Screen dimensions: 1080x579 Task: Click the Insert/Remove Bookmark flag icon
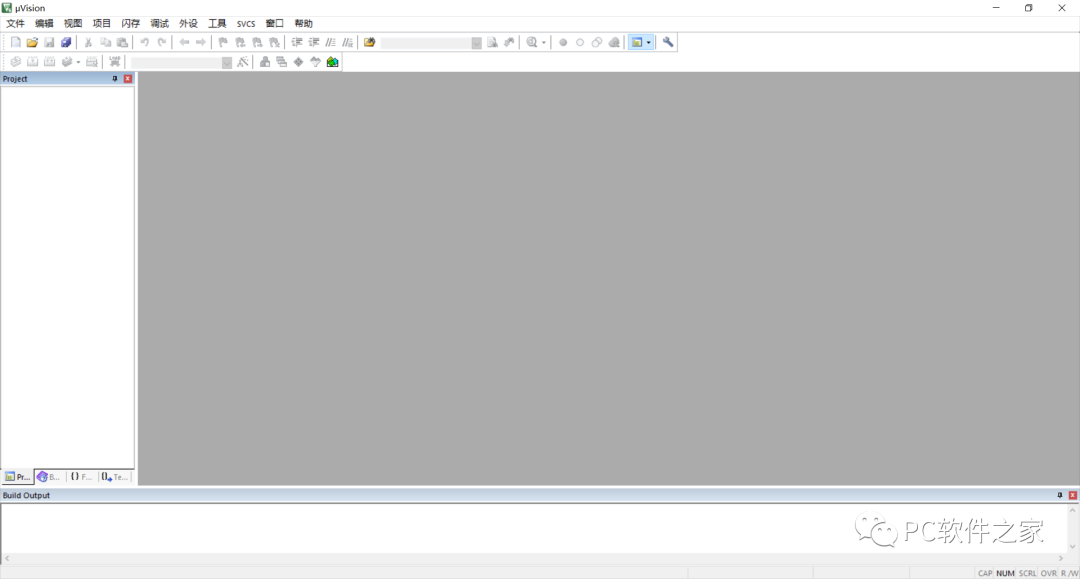tap(223, 42)
